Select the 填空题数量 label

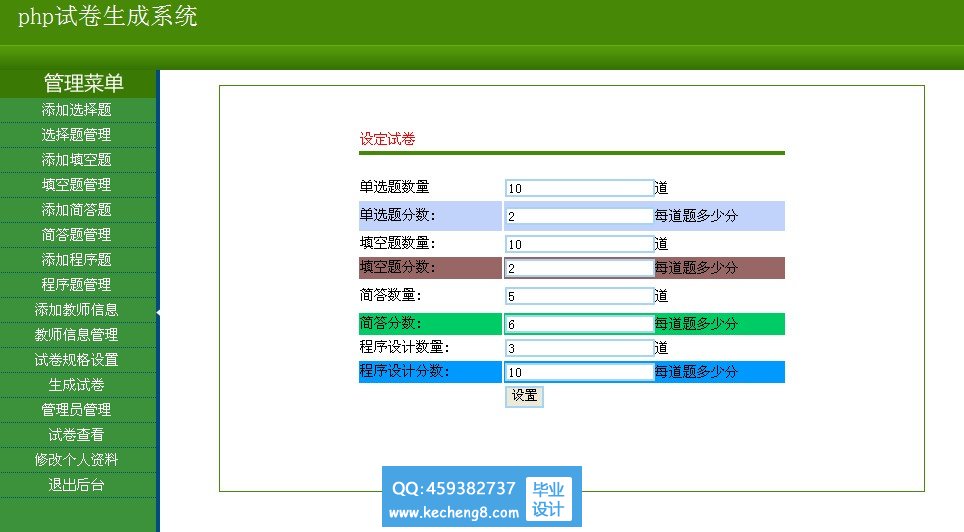397,243
